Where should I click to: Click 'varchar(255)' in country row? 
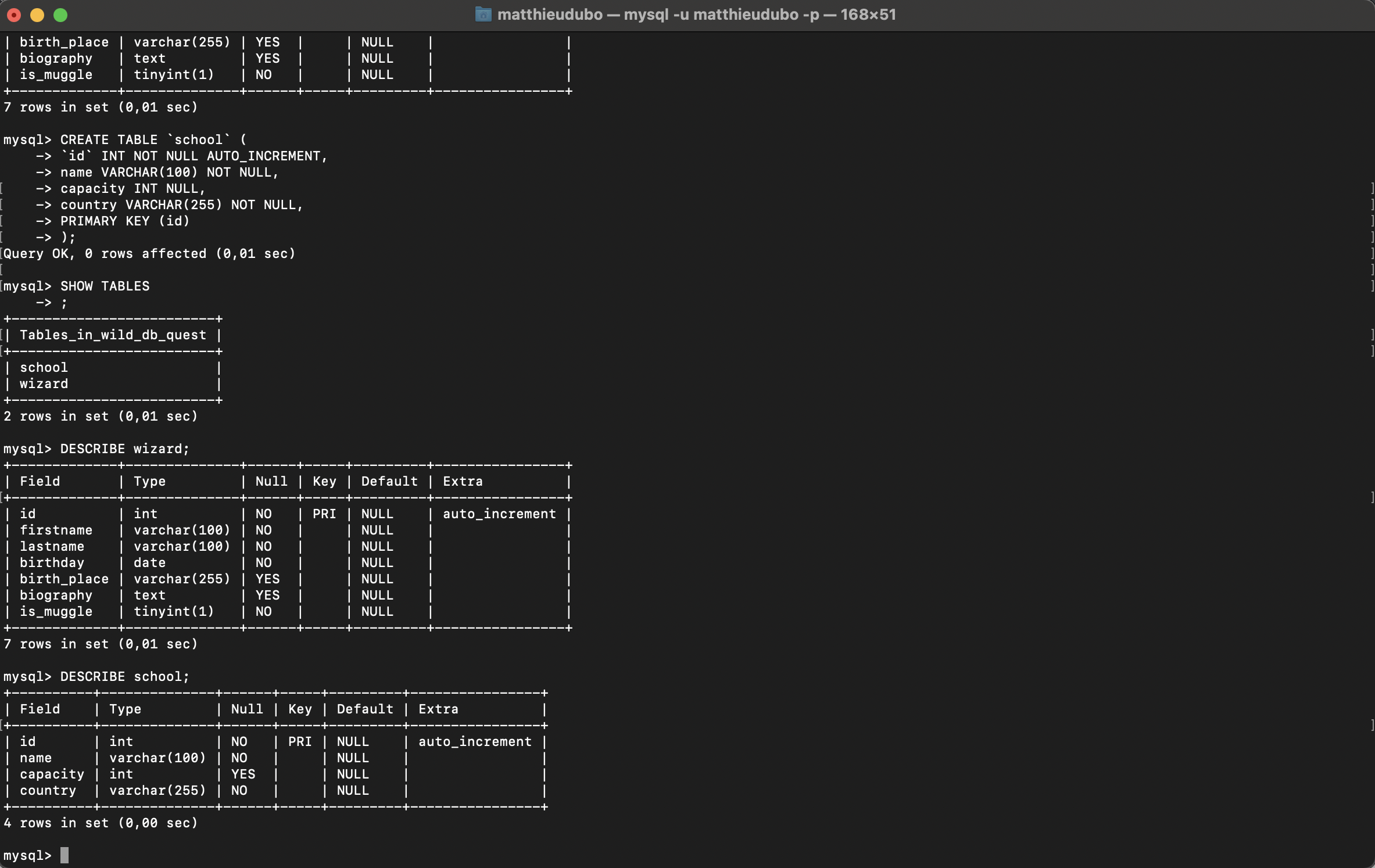tap(157, 791)
